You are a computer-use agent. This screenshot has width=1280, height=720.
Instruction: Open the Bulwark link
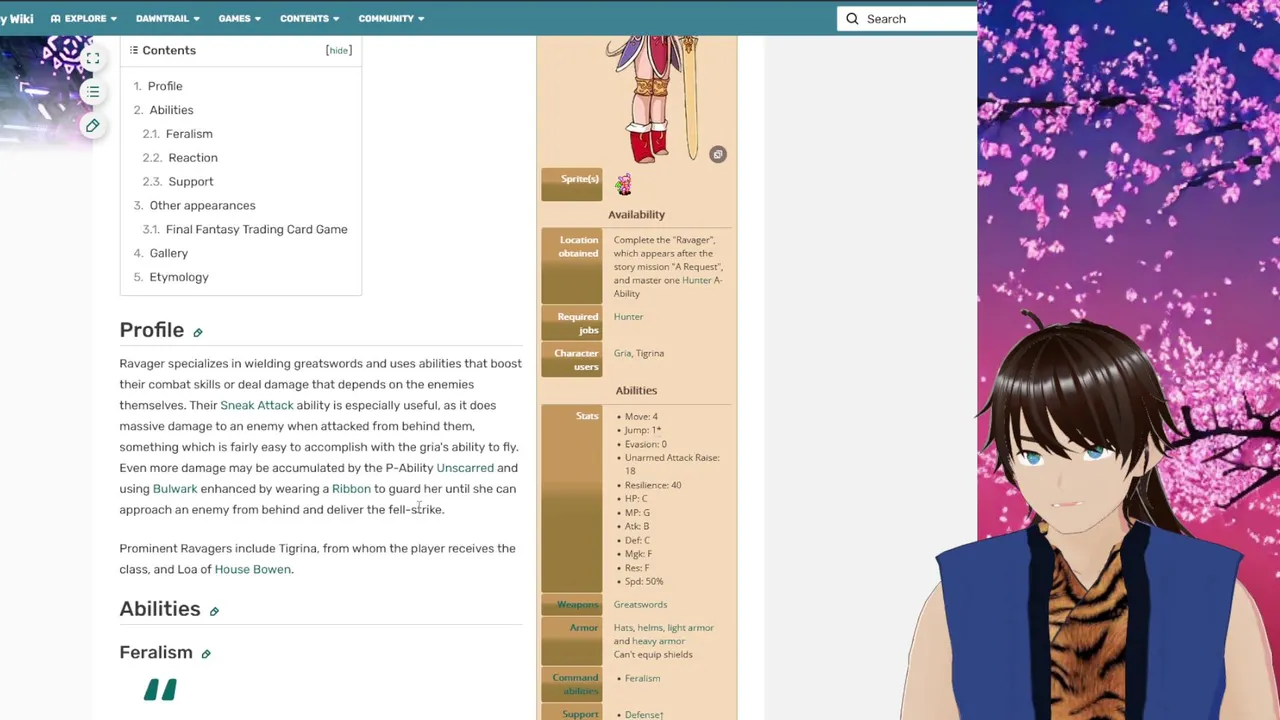click(x=175, y=489)
